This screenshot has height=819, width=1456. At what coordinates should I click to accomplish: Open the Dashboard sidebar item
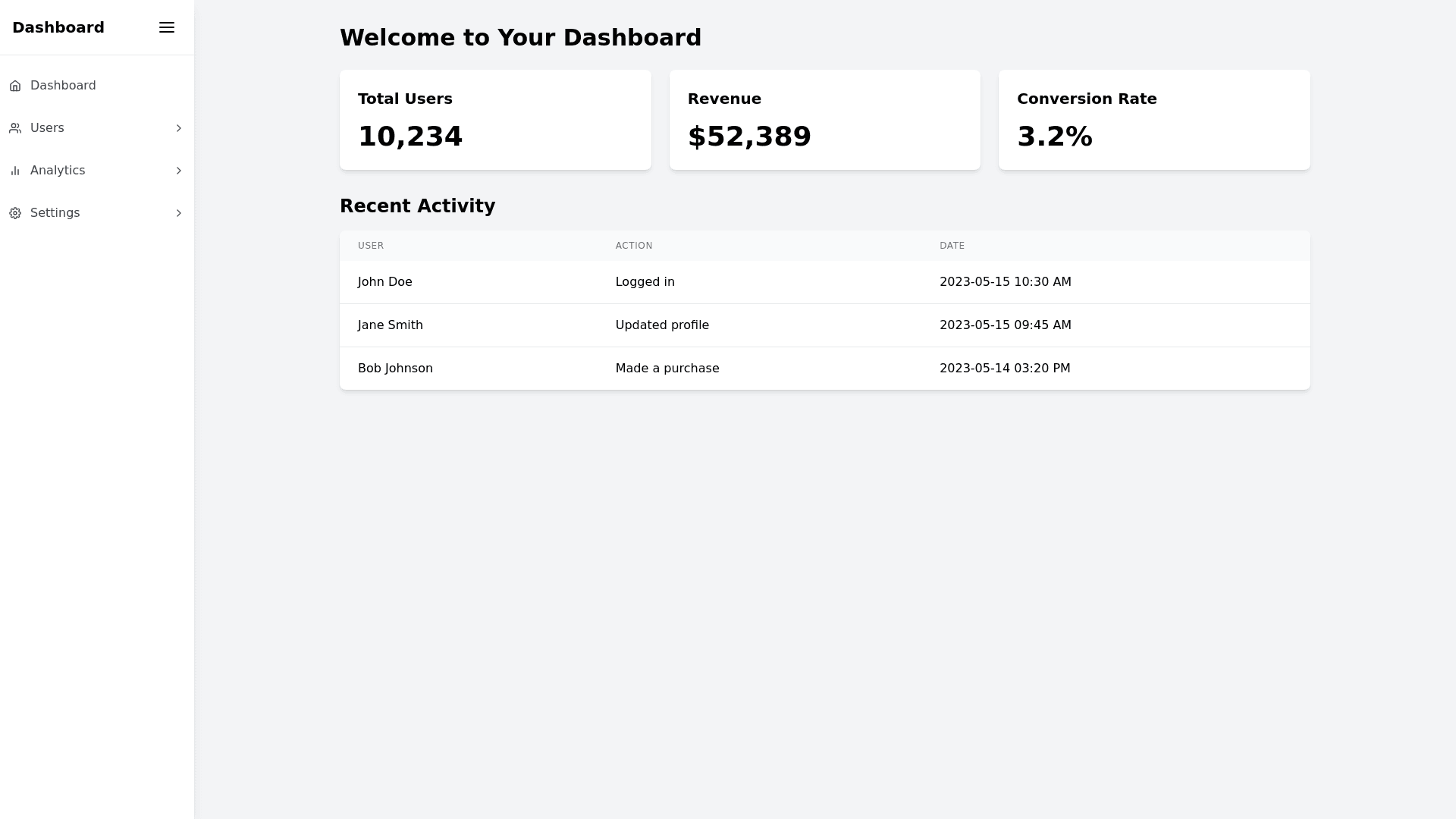[x=63, y=86]
